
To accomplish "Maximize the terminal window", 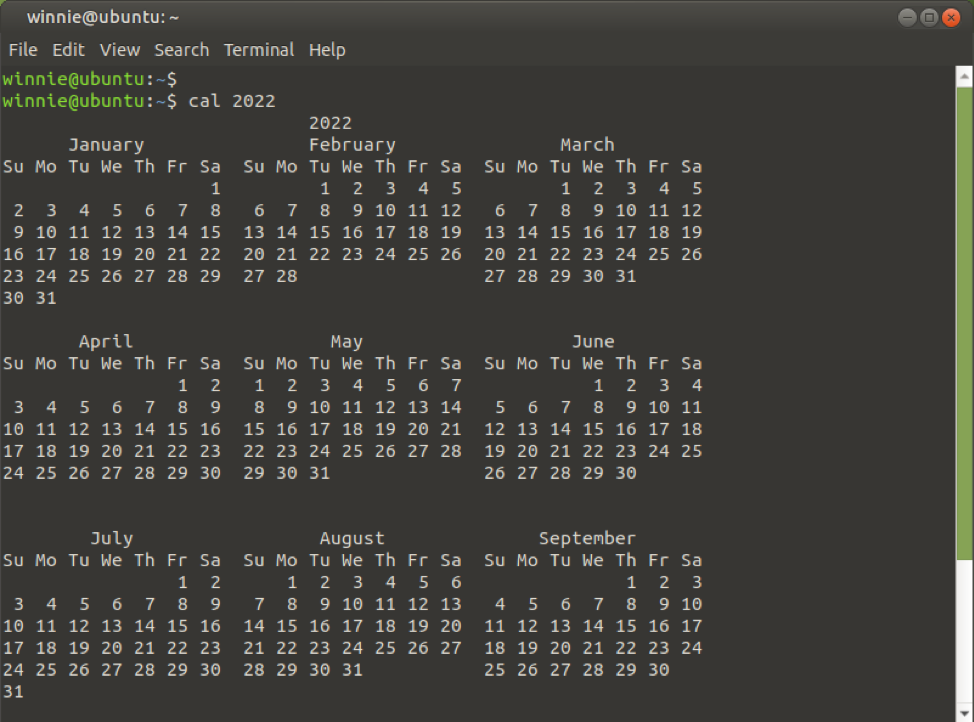I will pyautogui.click(x=929, y=17).
